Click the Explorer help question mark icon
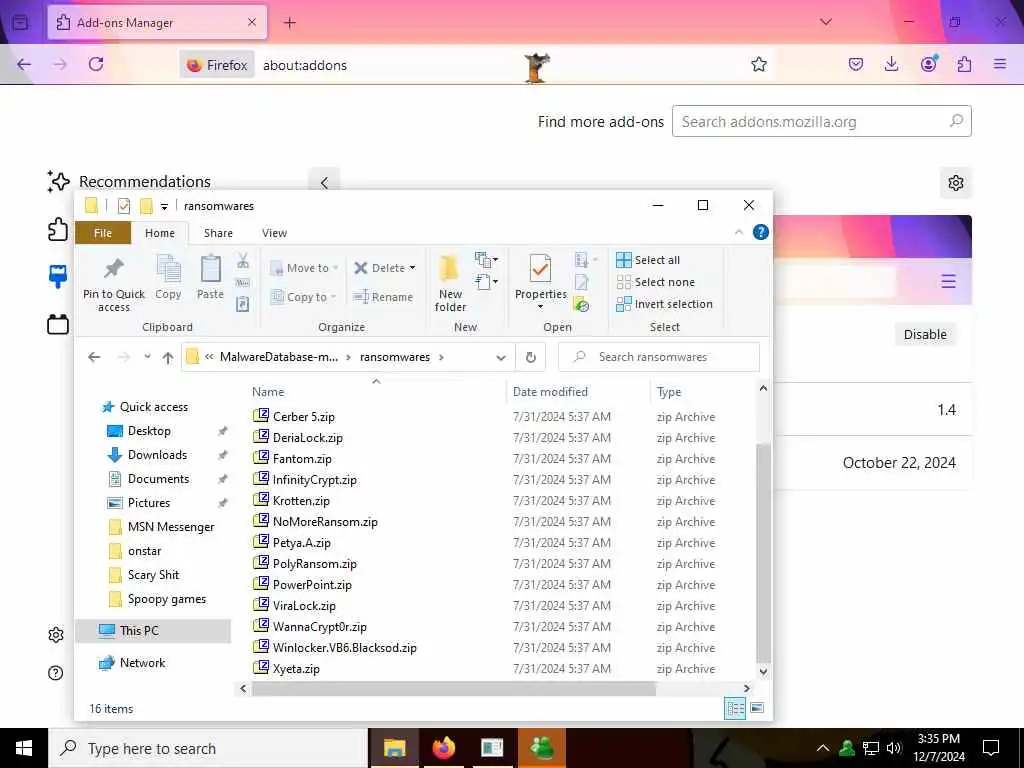This screenshot has width=1024, height=768. pos(761,232)
